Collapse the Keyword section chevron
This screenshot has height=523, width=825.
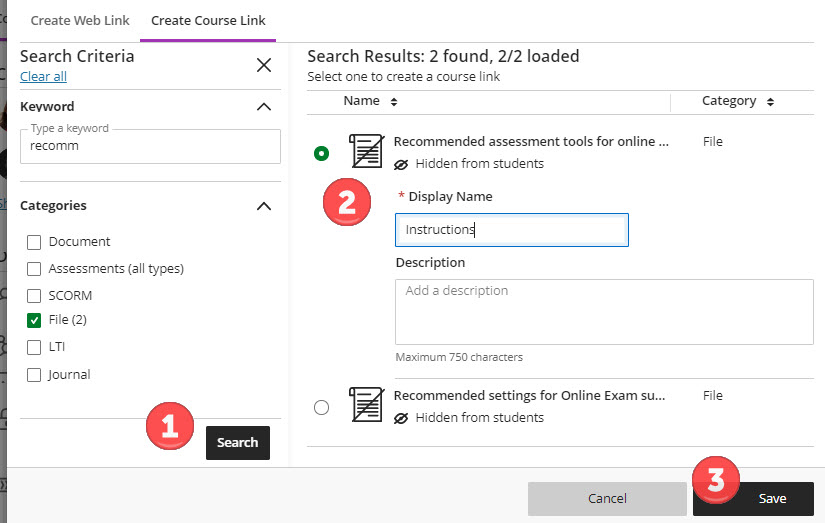(264, 107)
